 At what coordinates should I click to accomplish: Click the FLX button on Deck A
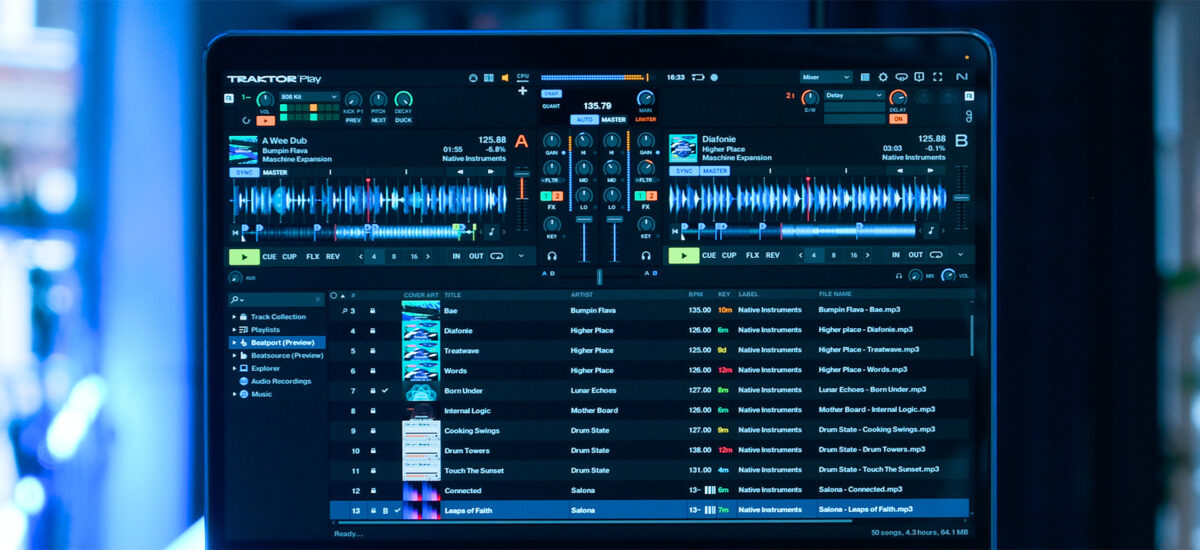point(313,256)
